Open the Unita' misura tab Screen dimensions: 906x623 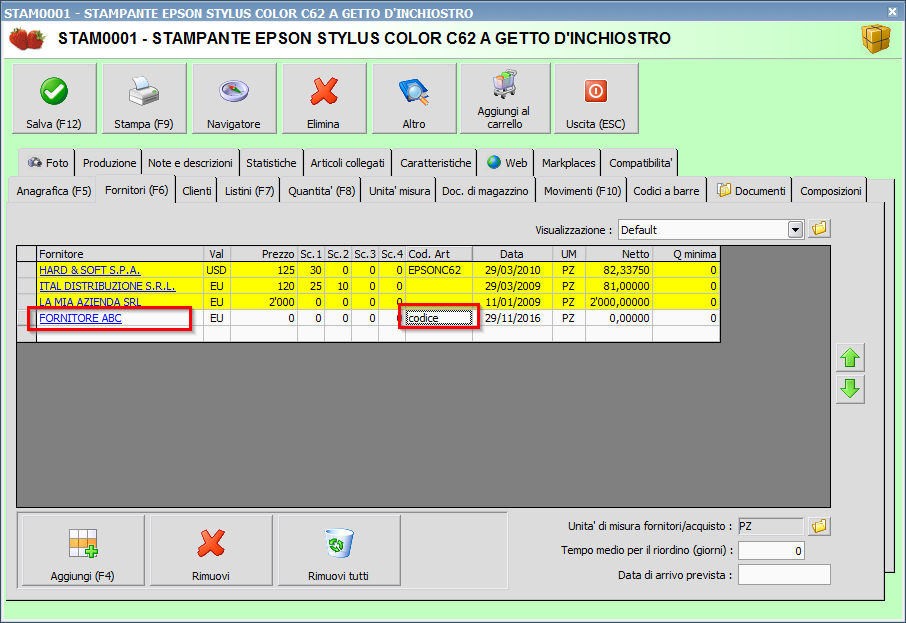click(x=399, y=191)
